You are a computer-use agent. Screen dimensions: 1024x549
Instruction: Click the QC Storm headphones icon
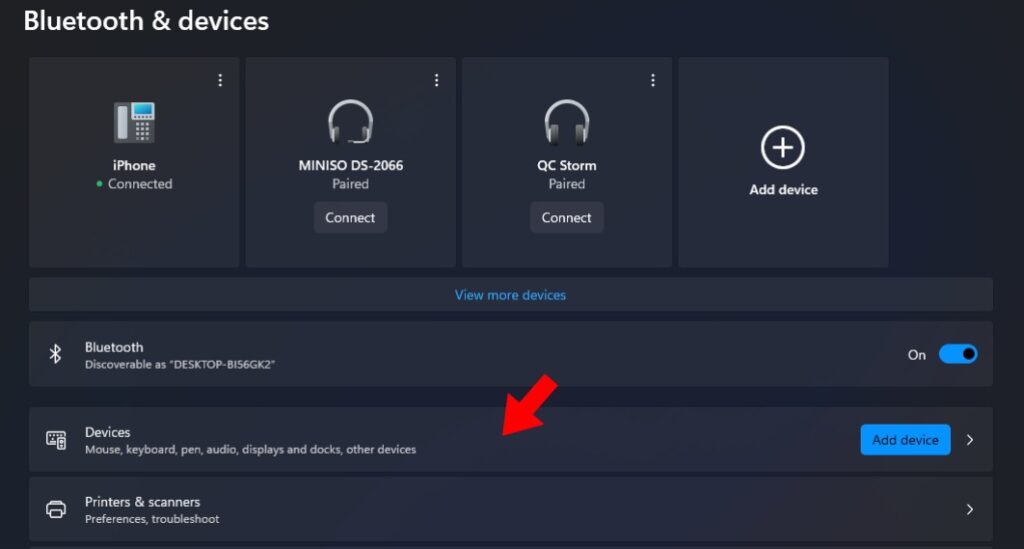coord(567,121)
